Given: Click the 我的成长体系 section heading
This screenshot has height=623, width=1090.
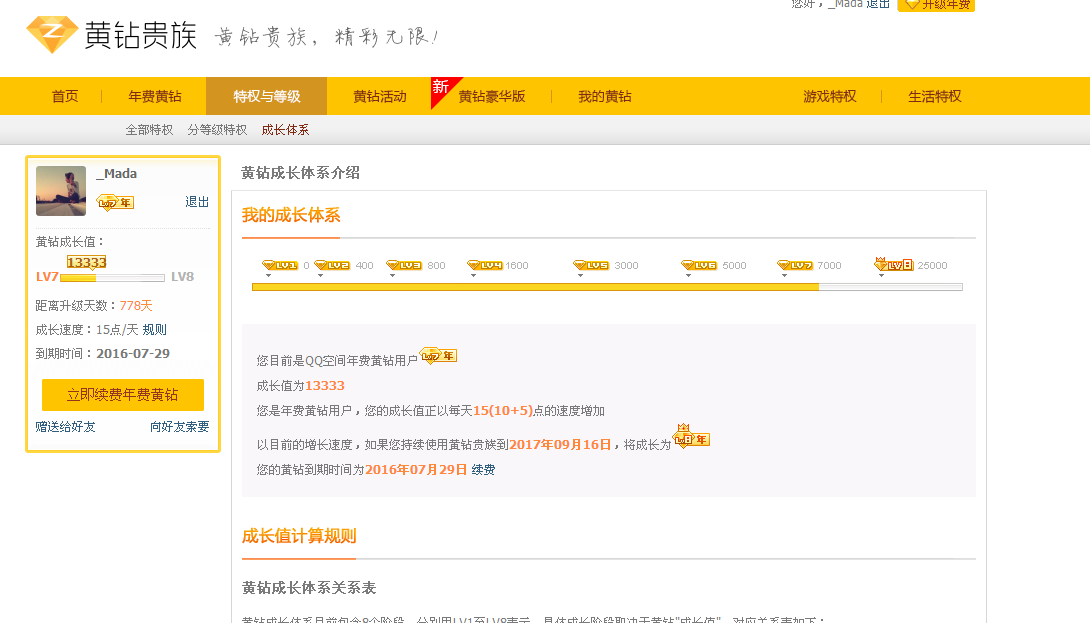Looking at the screenshot, I should coord(291,216).
